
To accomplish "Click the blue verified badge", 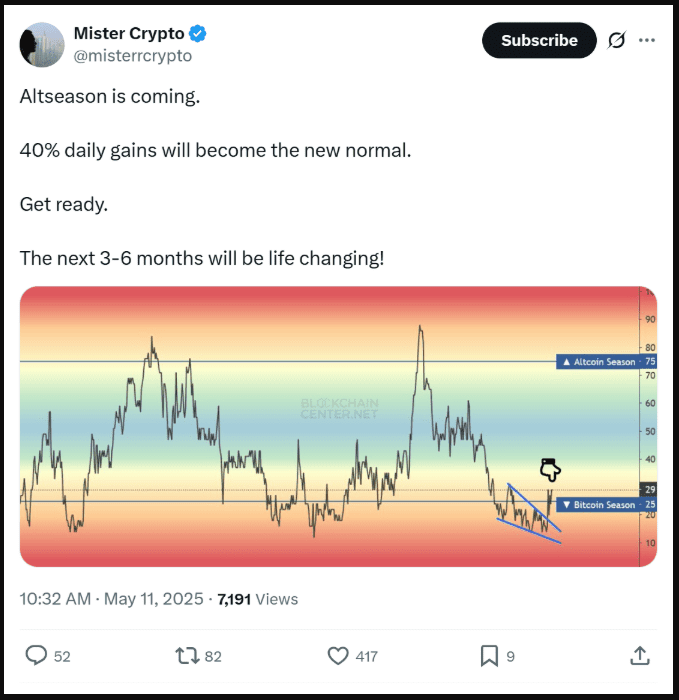I will tap(199, 33).
